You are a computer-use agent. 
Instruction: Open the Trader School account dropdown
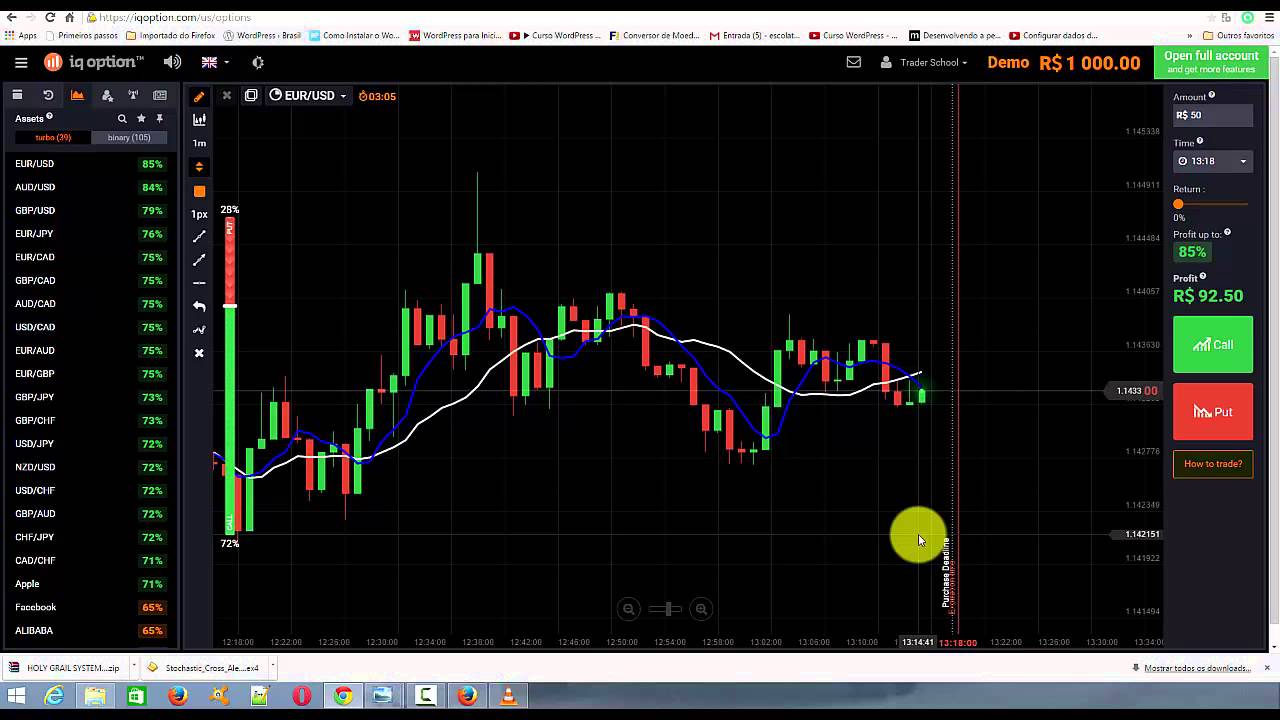pyautogui.click(x=924, y=62)
